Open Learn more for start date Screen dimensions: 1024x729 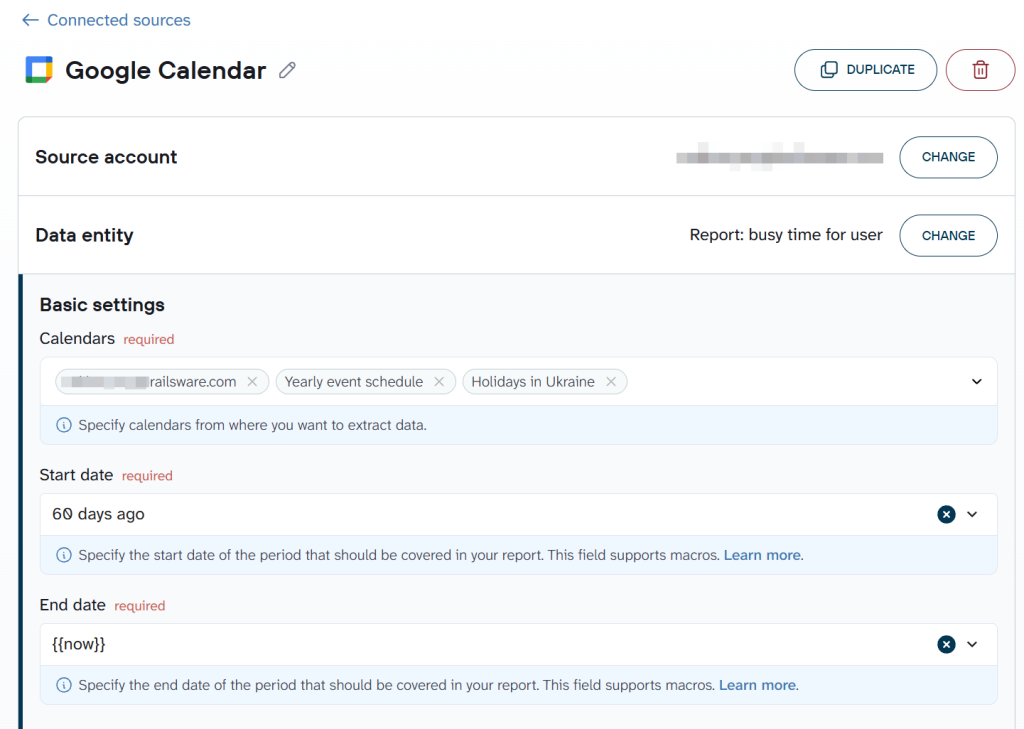[x=761, y=555]
